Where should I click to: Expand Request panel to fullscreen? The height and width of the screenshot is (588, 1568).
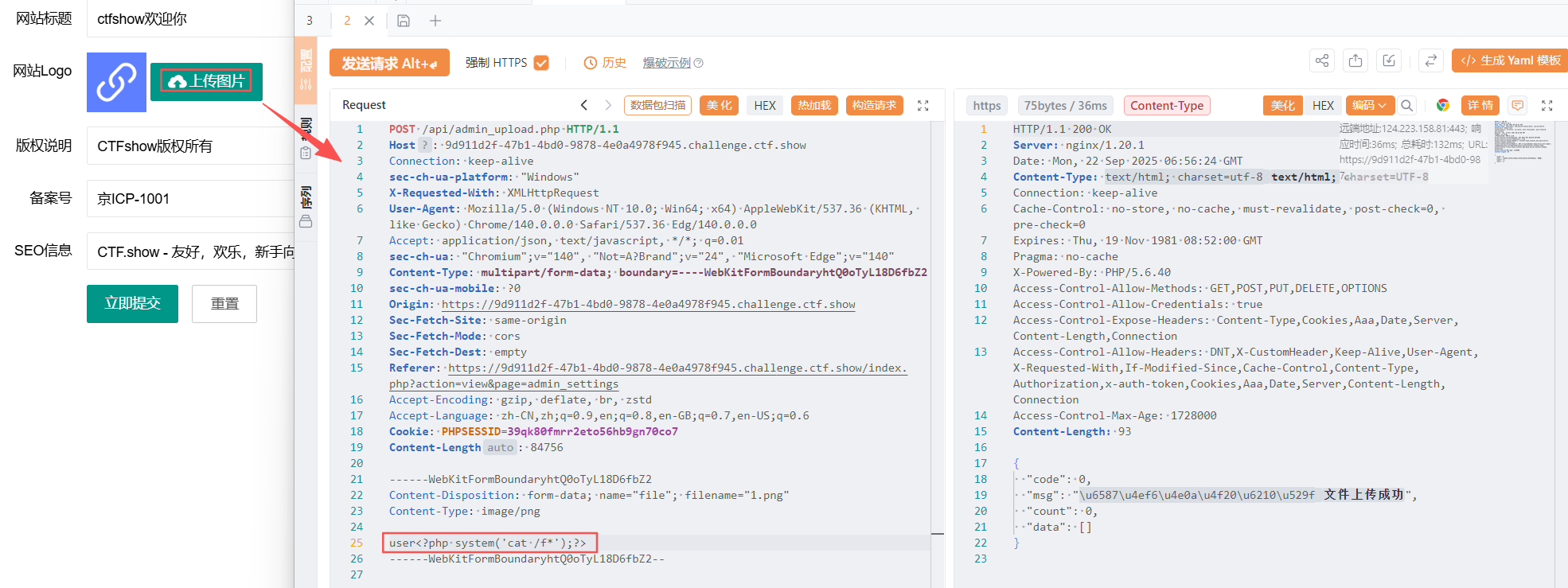[923, 105]
